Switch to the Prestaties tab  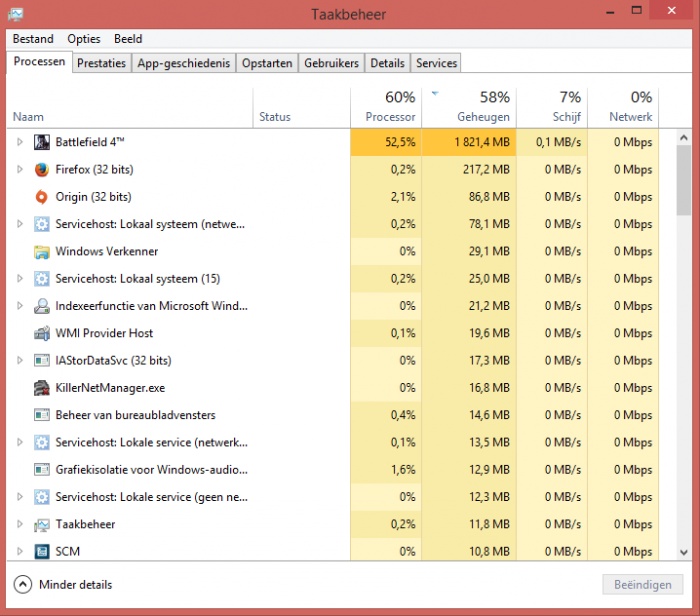click(x=101, y=63)
